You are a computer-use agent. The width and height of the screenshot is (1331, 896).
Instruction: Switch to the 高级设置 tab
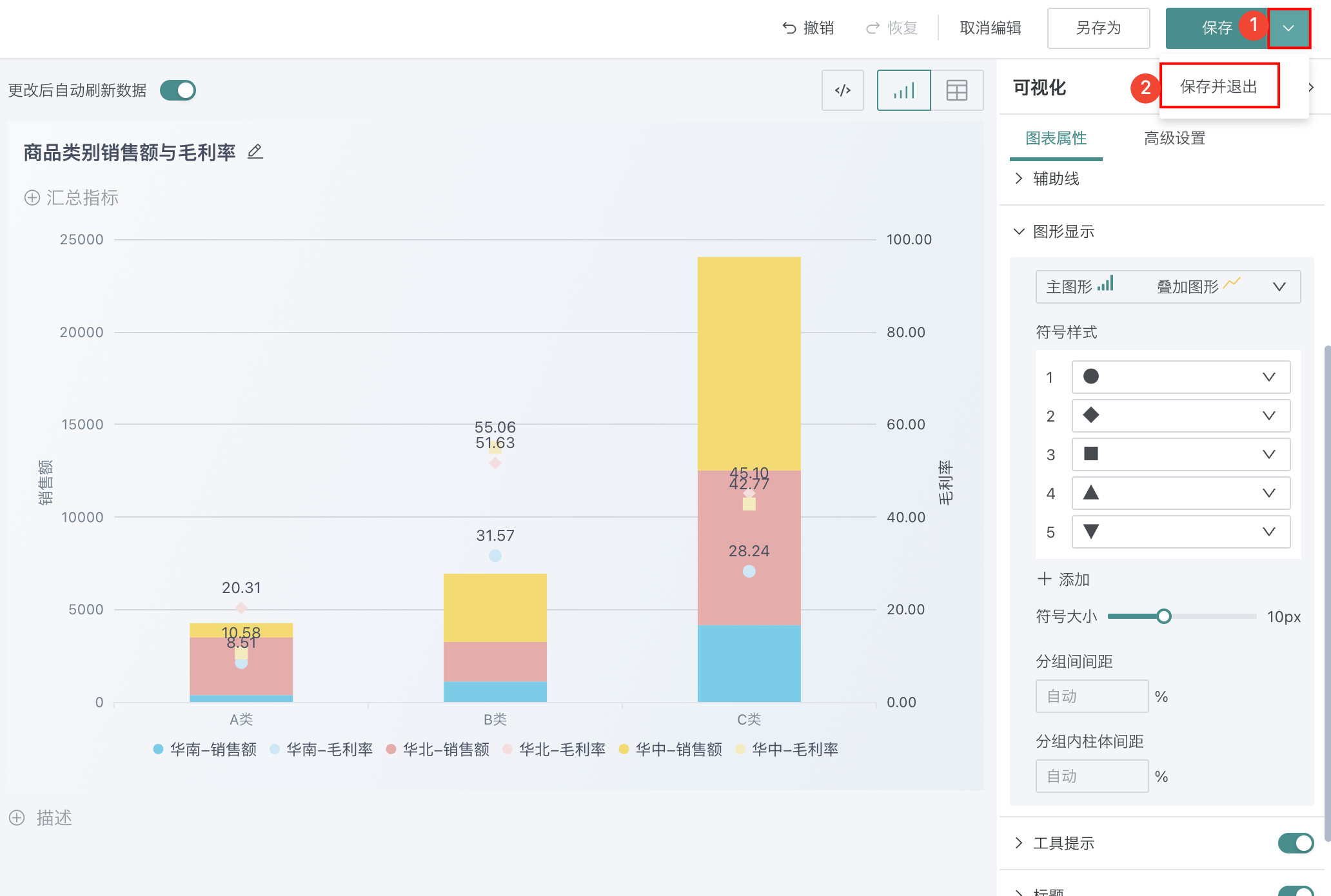coord(1174,138)
